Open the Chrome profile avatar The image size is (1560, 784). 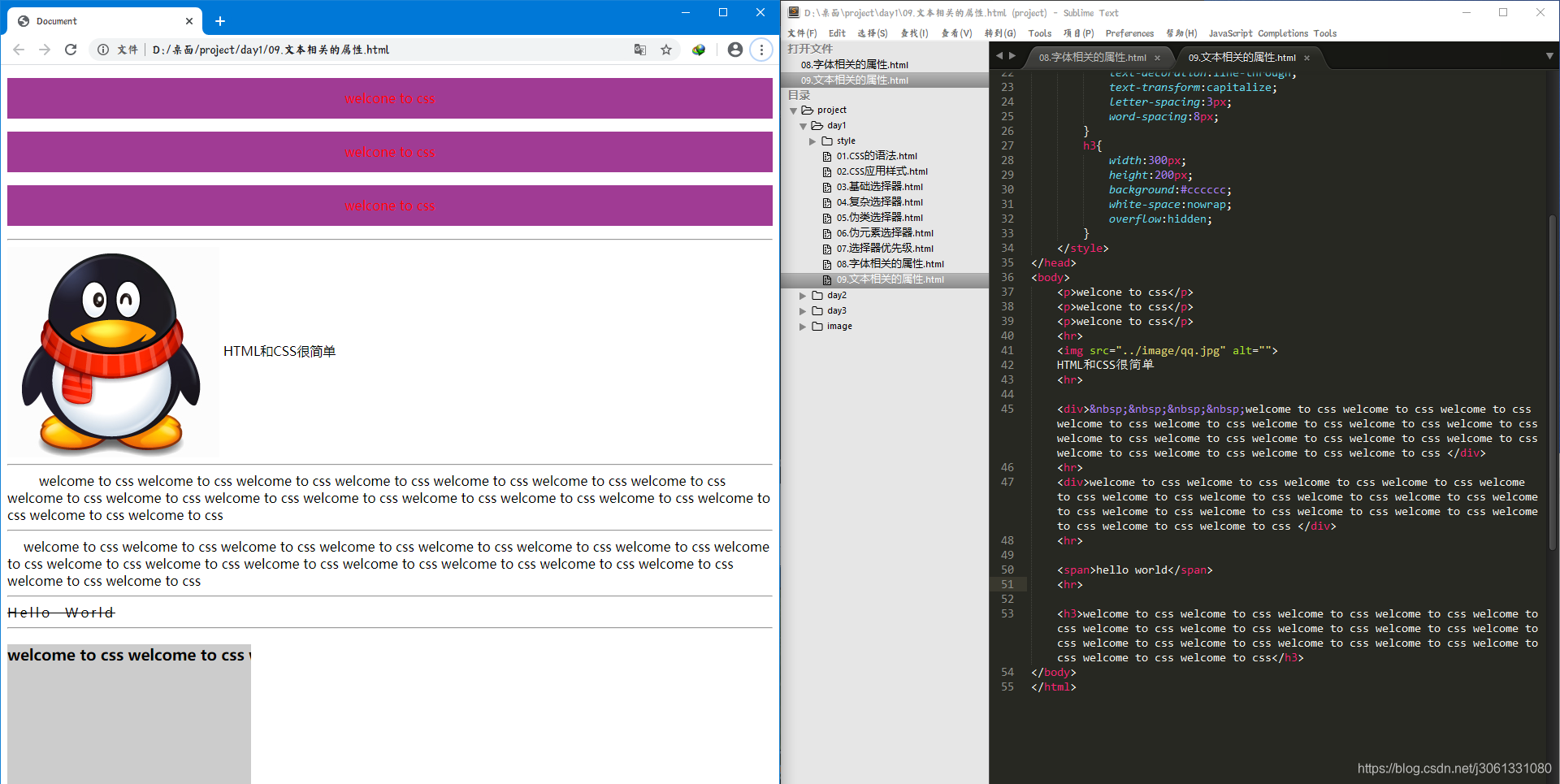coord(735,50)
